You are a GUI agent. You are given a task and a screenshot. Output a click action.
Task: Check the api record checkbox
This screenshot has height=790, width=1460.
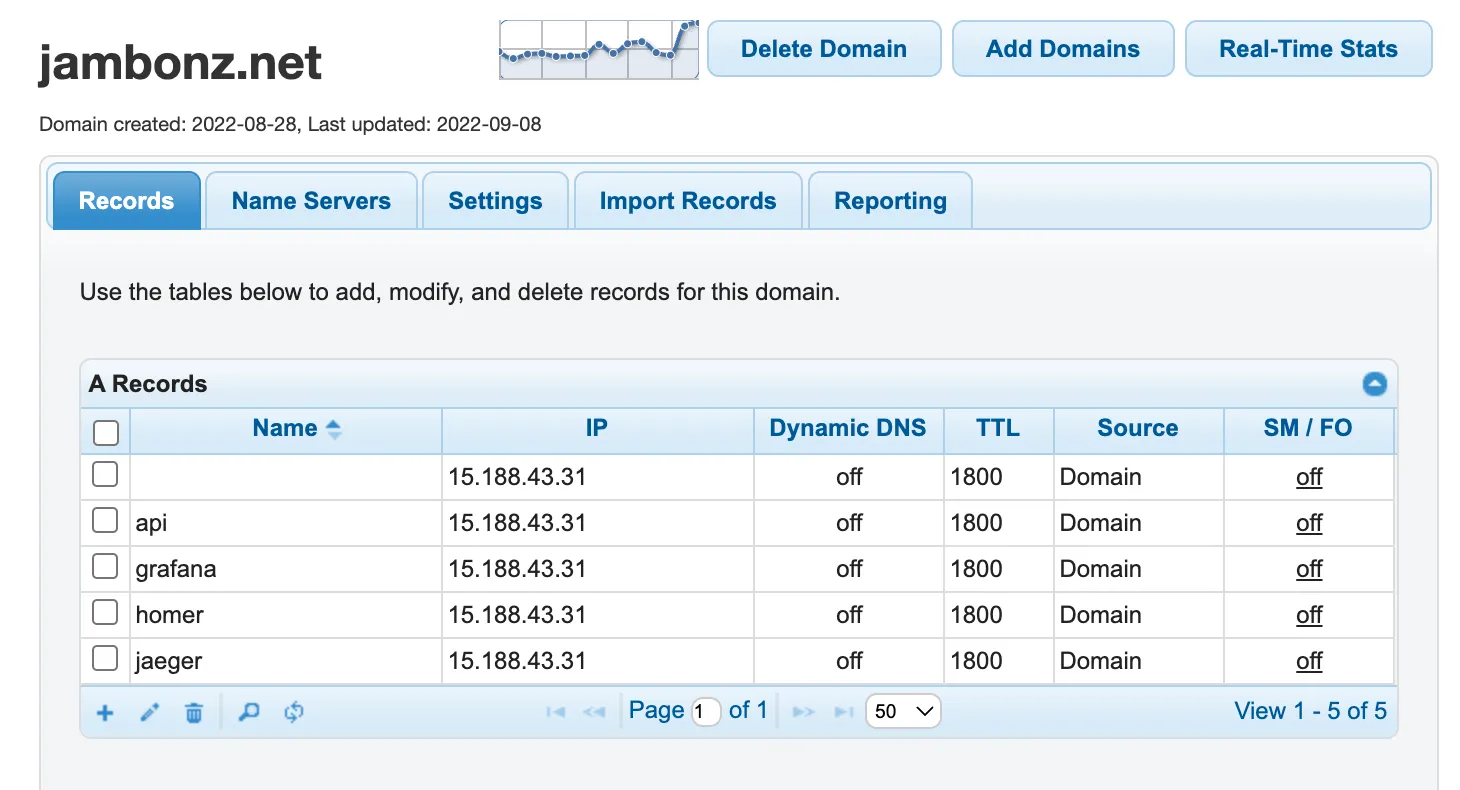[105, 521]
